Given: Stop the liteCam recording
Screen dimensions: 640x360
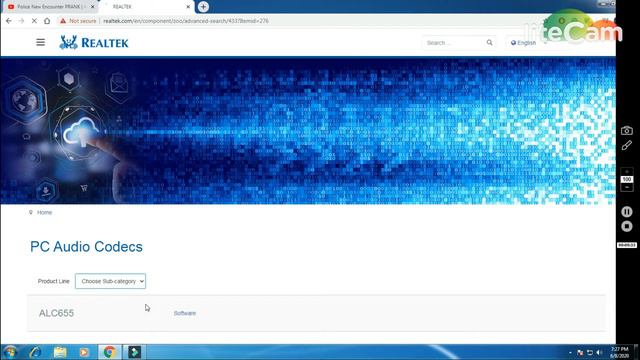Looking at the screenshot, I should click(x=627, y=226).
